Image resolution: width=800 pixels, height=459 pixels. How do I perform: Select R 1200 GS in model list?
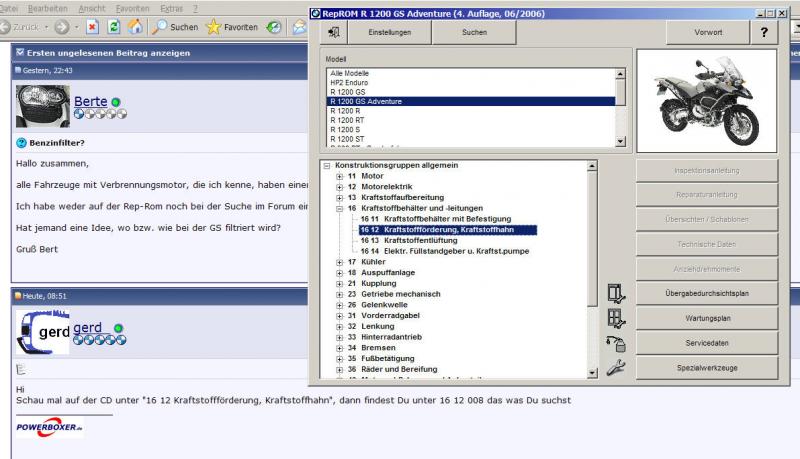click(347, 92)
